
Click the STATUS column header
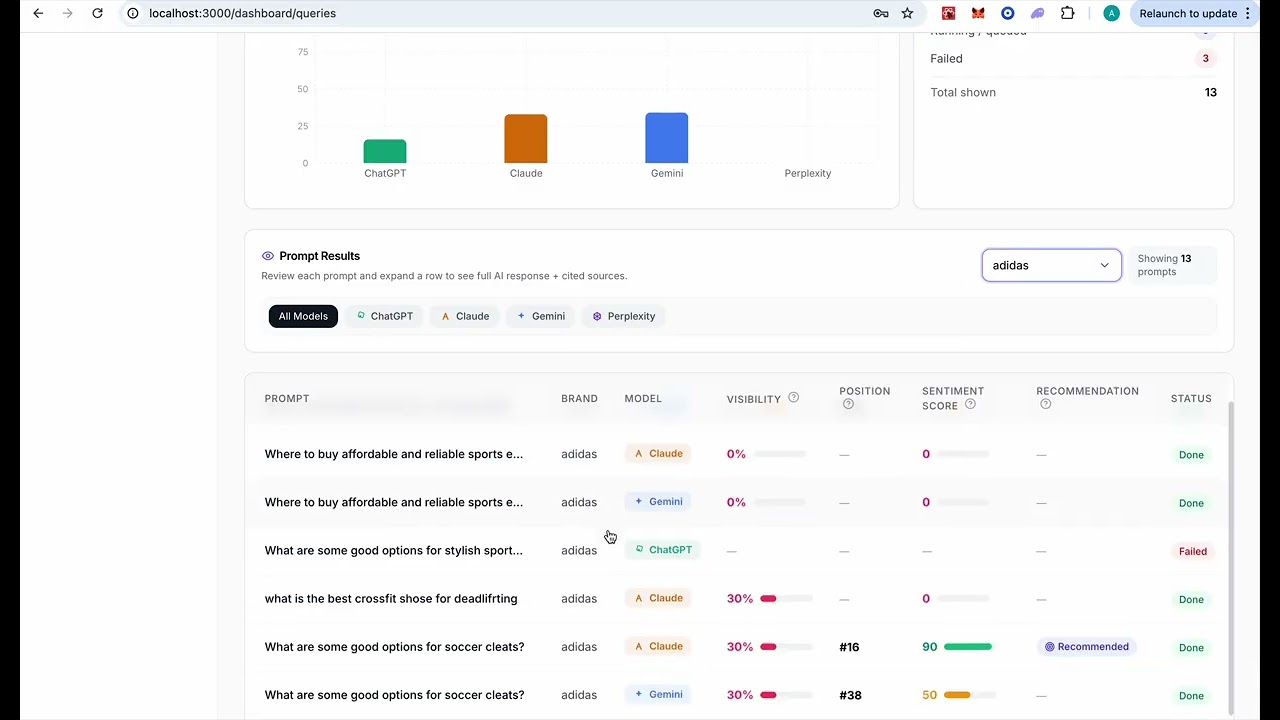click(1191, 398)
